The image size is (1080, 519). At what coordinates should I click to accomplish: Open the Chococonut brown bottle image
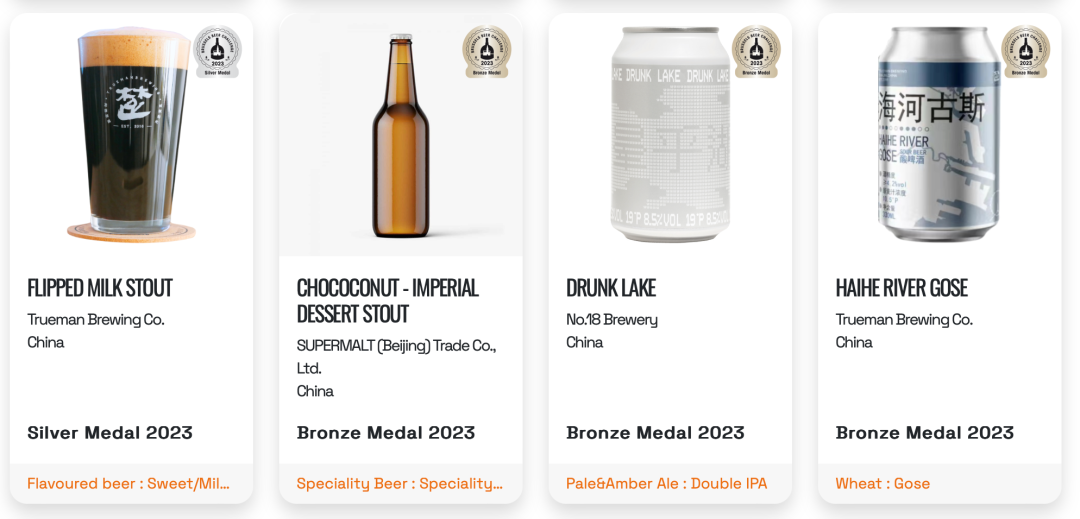tap(400, 138)
